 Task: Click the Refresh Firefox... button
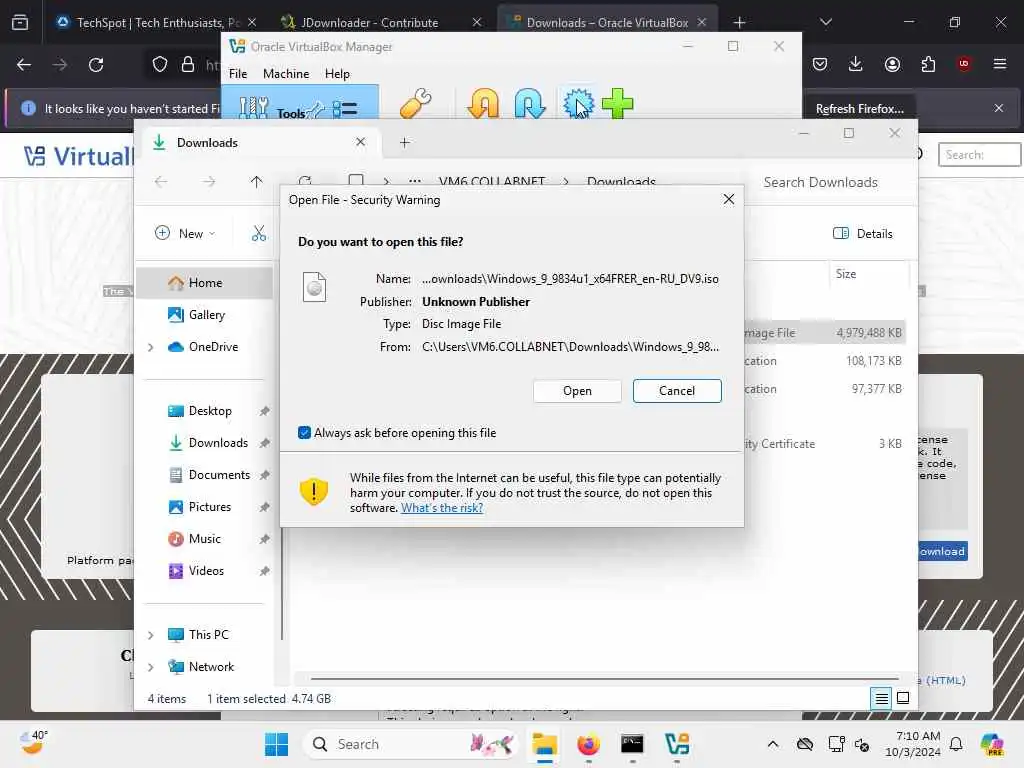pos(859,108)
